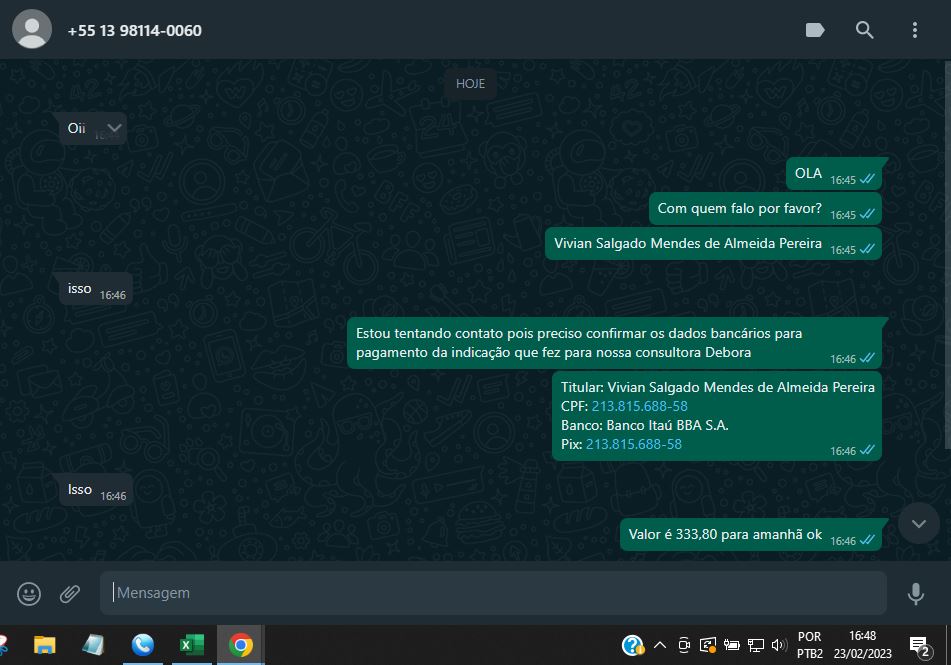Click the Mensagem text input field
This screenshot has width=951, height=665.
pos(492,593)
